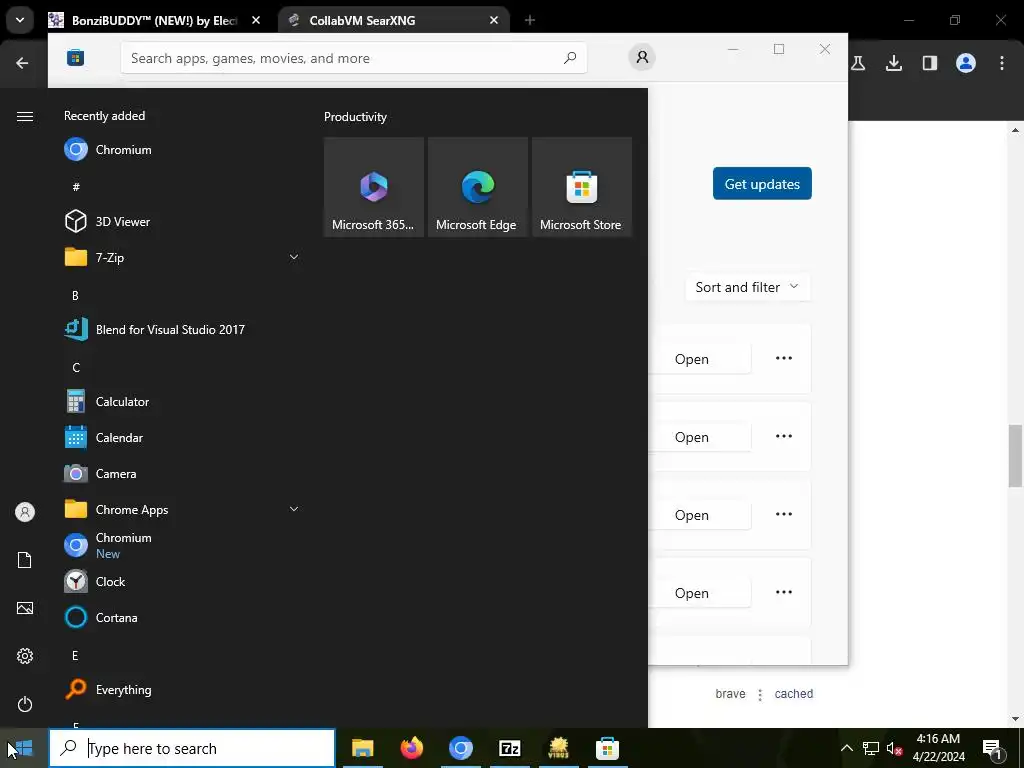Open Blend for Visual Studio 2017
Screen dimensions: 1024x768
point(183,329)
